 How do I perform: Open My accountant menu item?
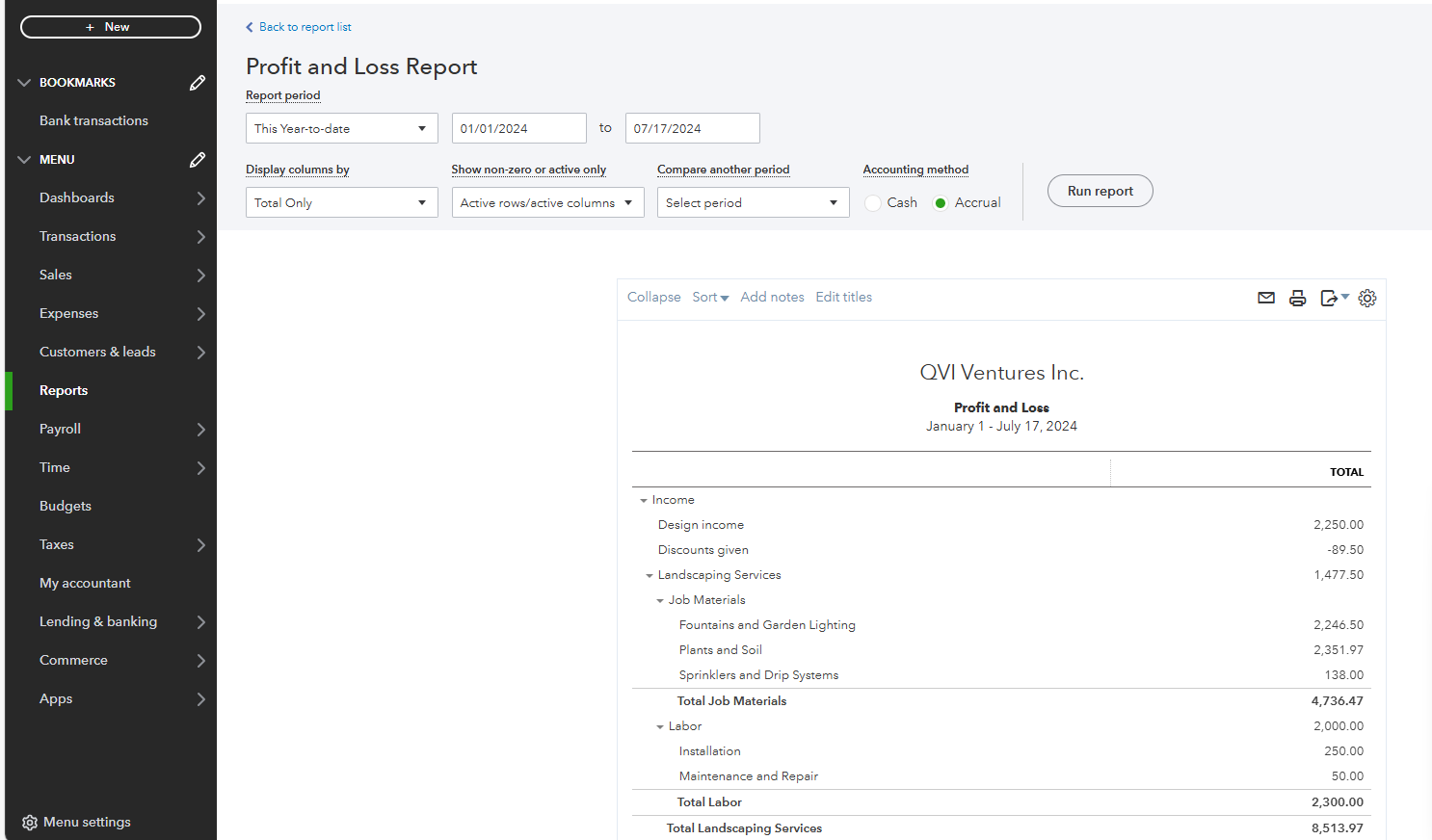(x=85, y=583)
